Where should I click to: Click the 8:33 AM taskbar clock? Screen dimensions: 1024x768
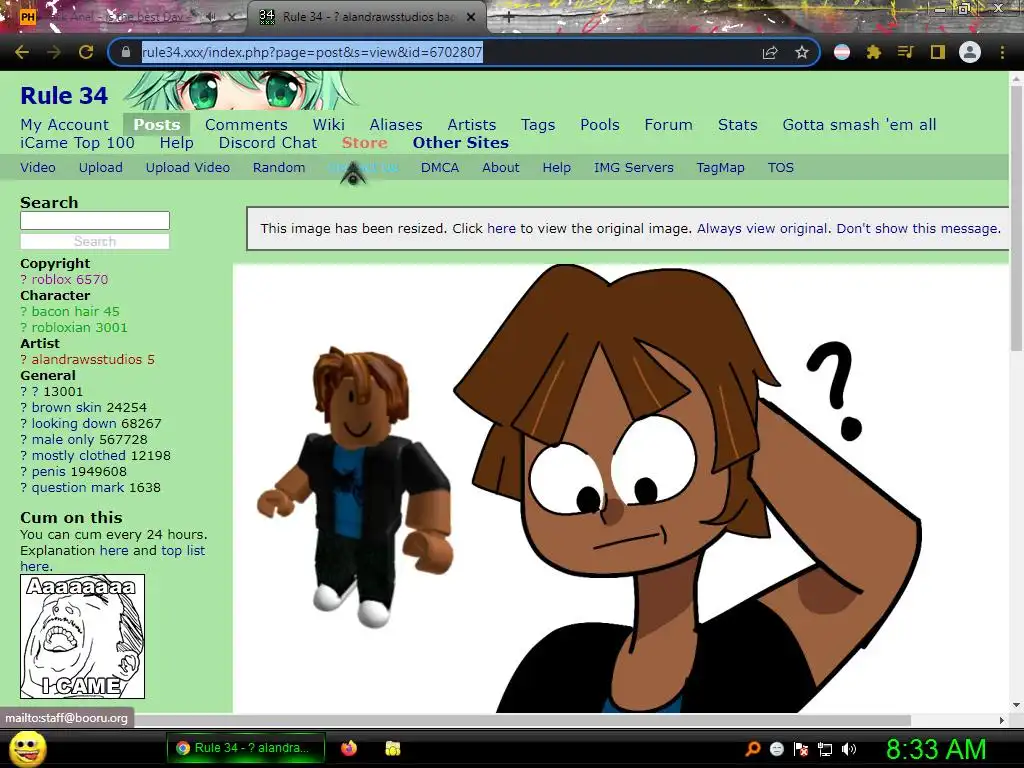coord(936,749)
